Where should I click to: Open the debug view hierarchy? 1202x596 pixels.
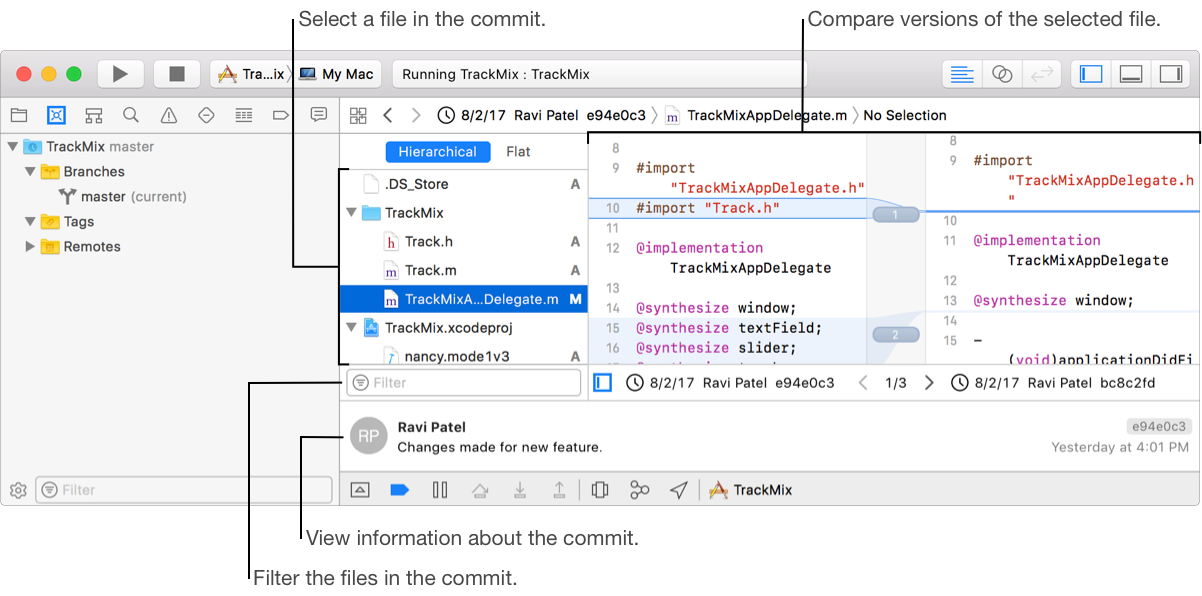click(x=600, y=490)
